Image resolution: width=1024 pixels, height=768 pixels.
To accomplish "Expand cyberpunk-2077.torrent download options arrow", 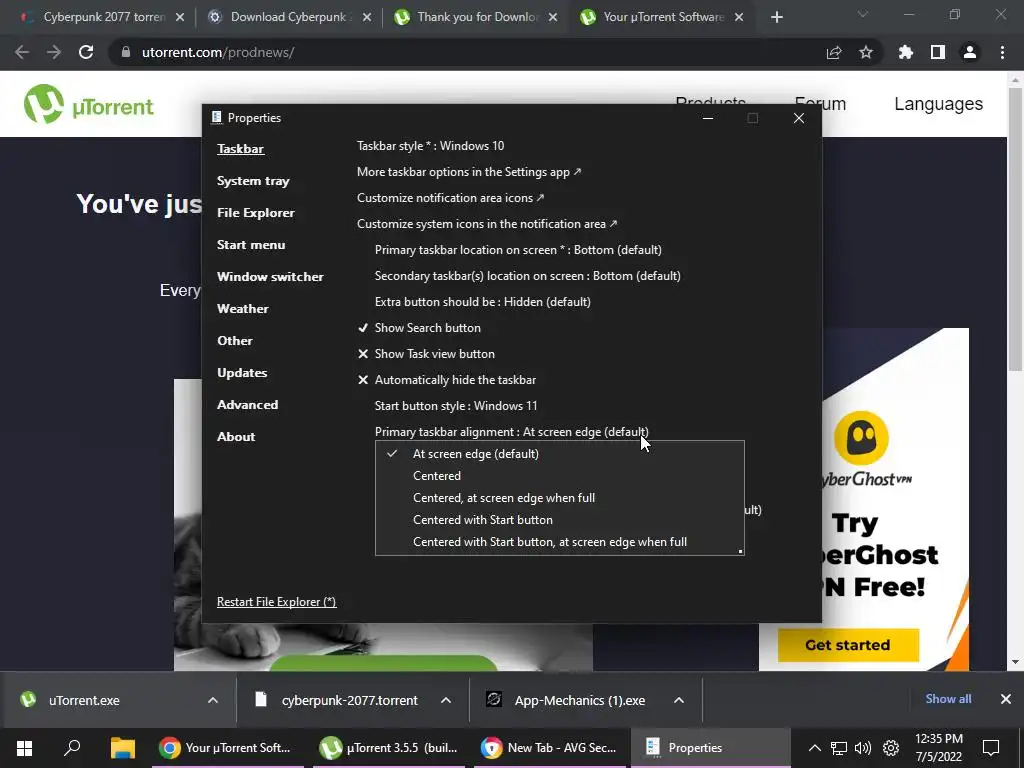I will (x=446, y=700).
